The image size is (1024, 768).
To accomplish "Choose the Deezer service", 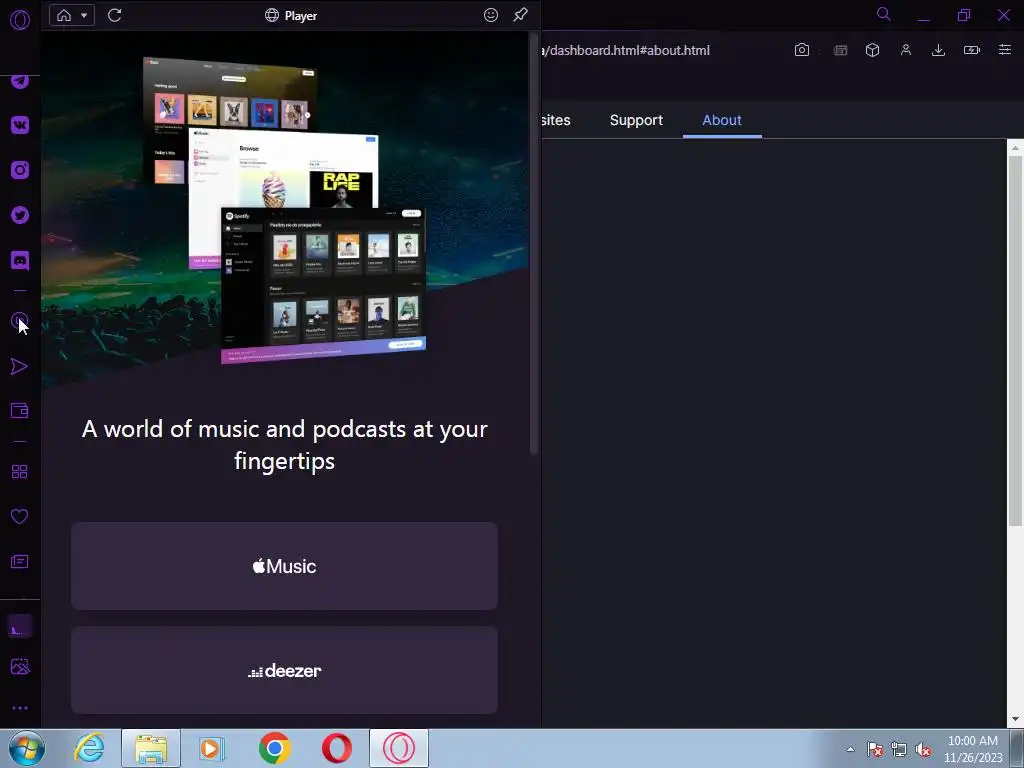I will (x=284, y=671).
